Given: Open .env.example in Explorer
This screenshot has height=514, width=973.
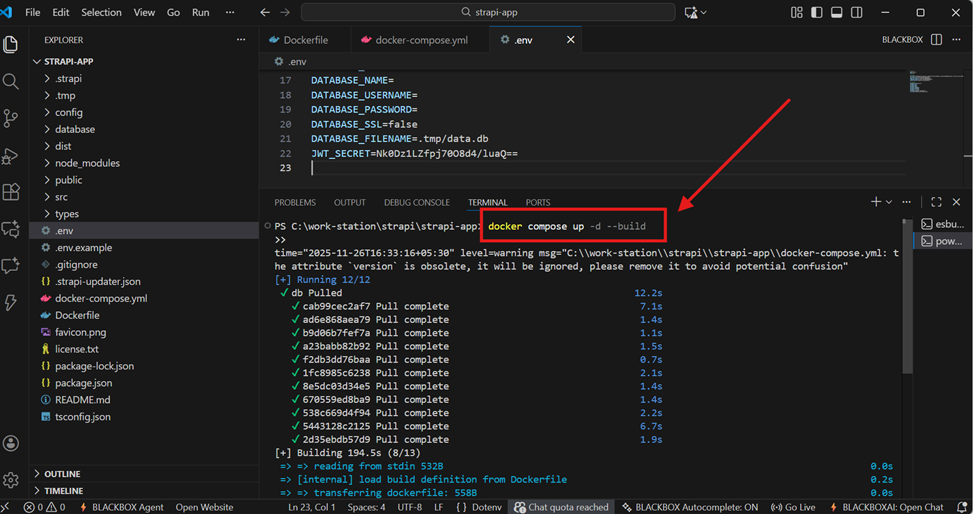Looking at the screenshot, I should click(144, 248).
